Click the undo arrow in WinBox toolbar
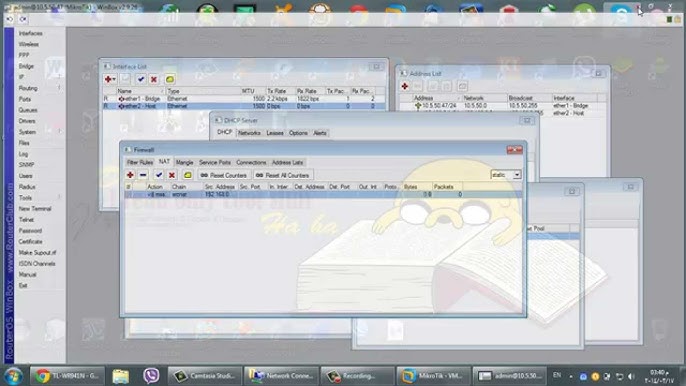This screenshot has height=386, width=686. click(10, 19)
